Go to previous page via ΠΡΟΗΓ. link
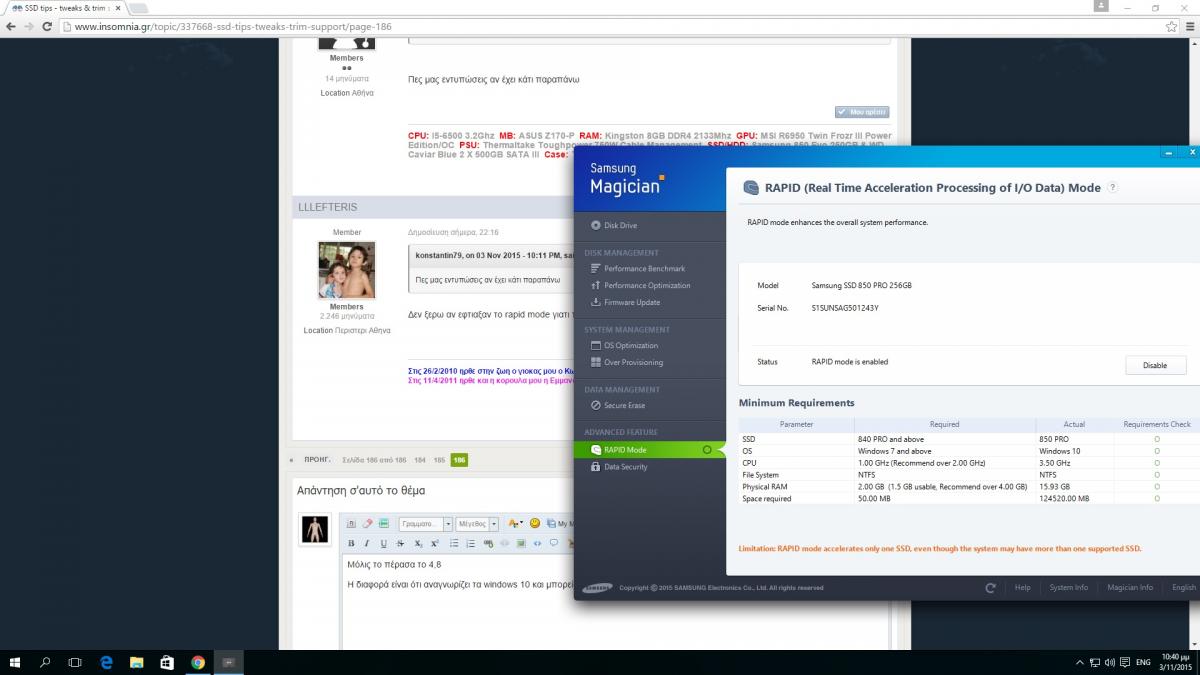 point(317,460)
